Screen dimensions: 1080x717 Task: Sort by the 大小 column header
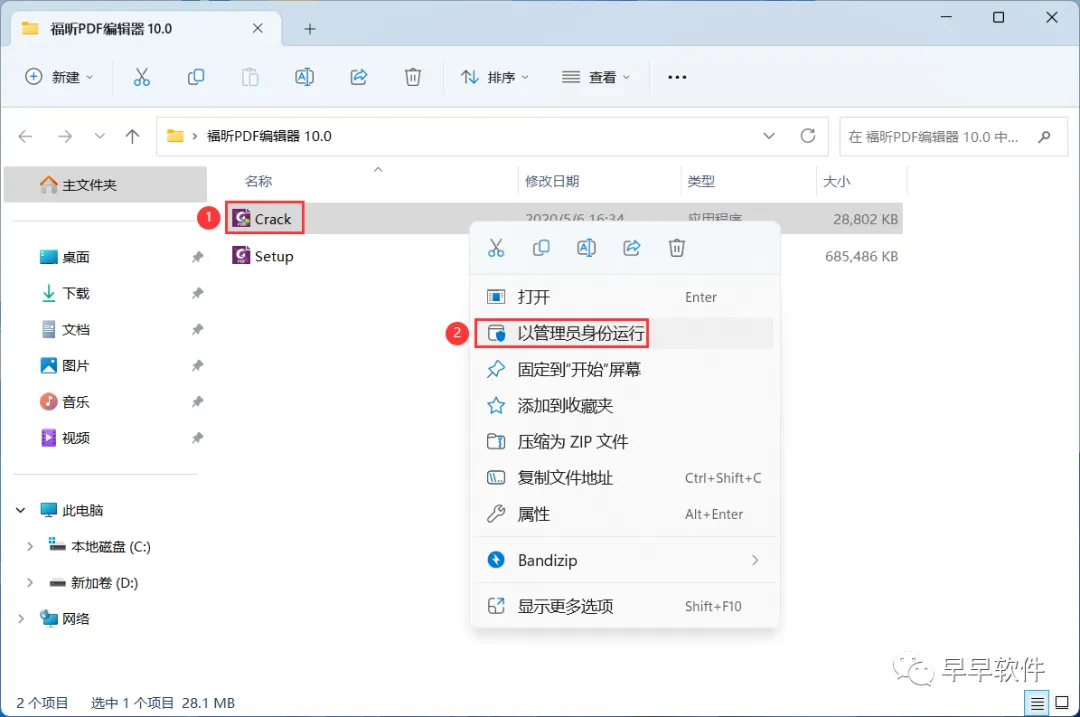(836, 181)
